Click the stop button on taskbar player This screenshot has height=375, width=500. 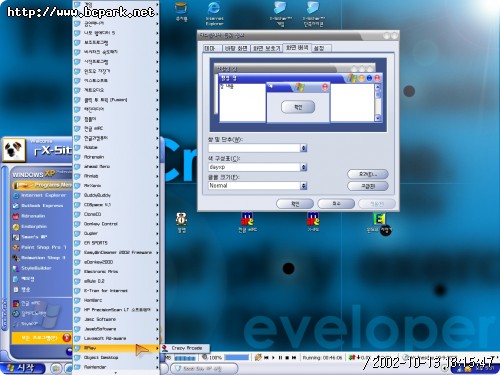pos(287,358)
